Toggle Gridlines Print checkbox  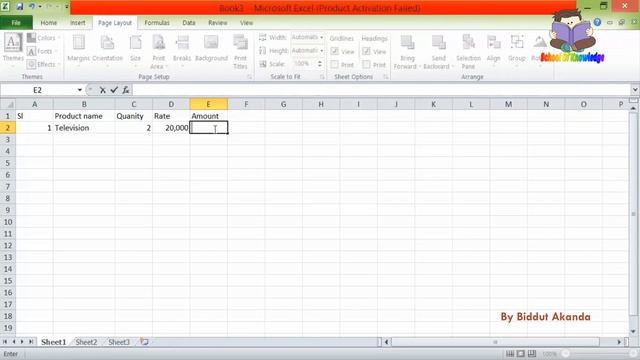coord(335,64)
